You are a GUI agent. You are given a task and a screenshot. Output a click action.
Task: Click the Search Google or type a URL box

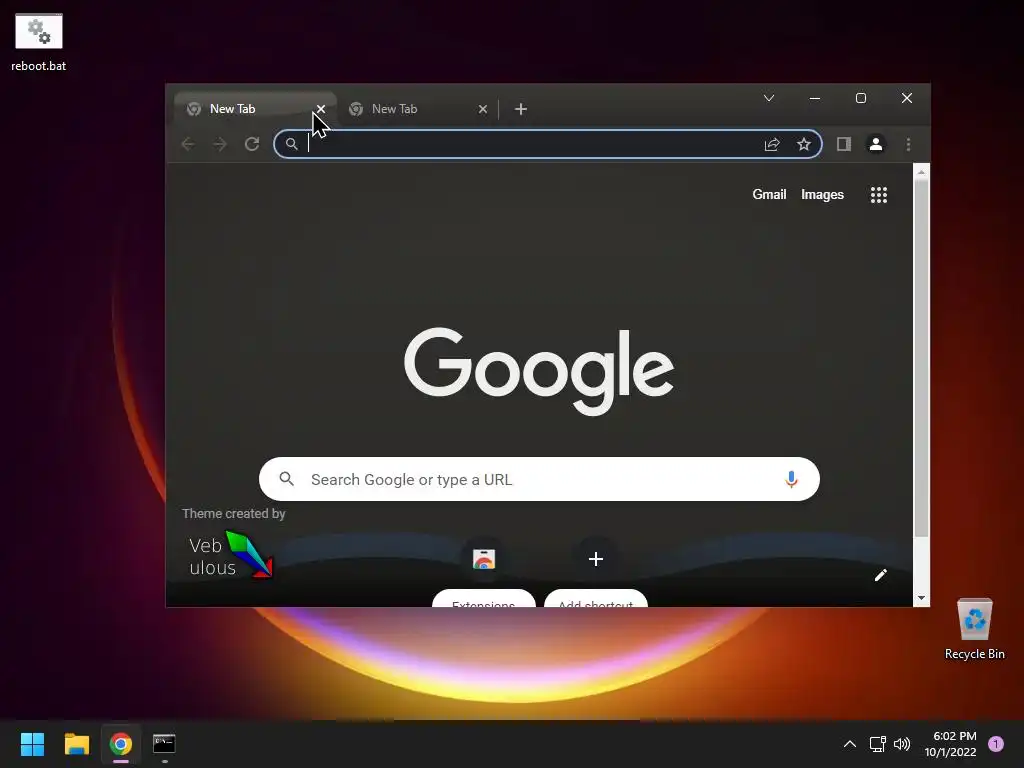pos(539,479)
